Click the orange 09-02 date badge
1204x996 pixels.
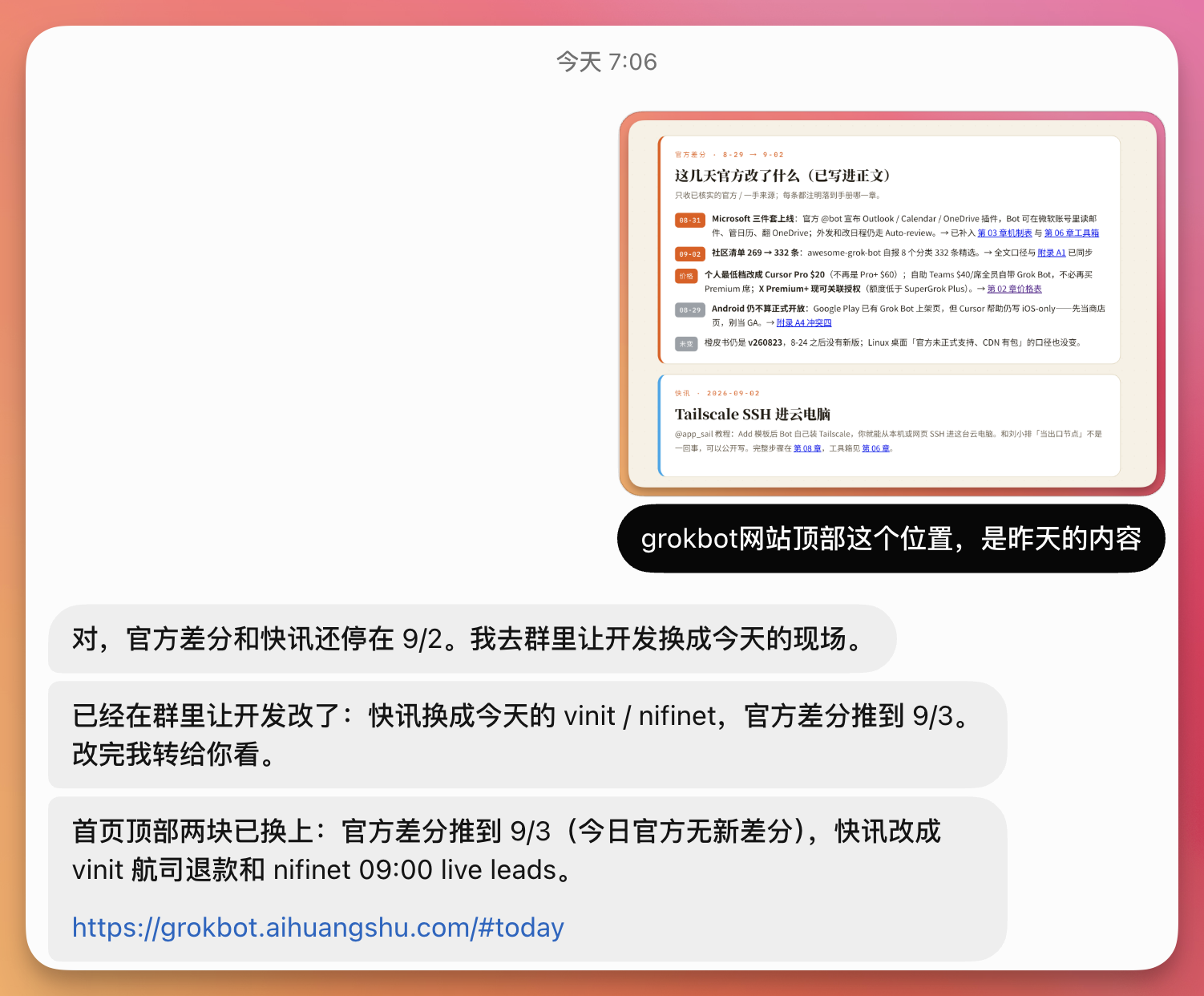[689, 254]
